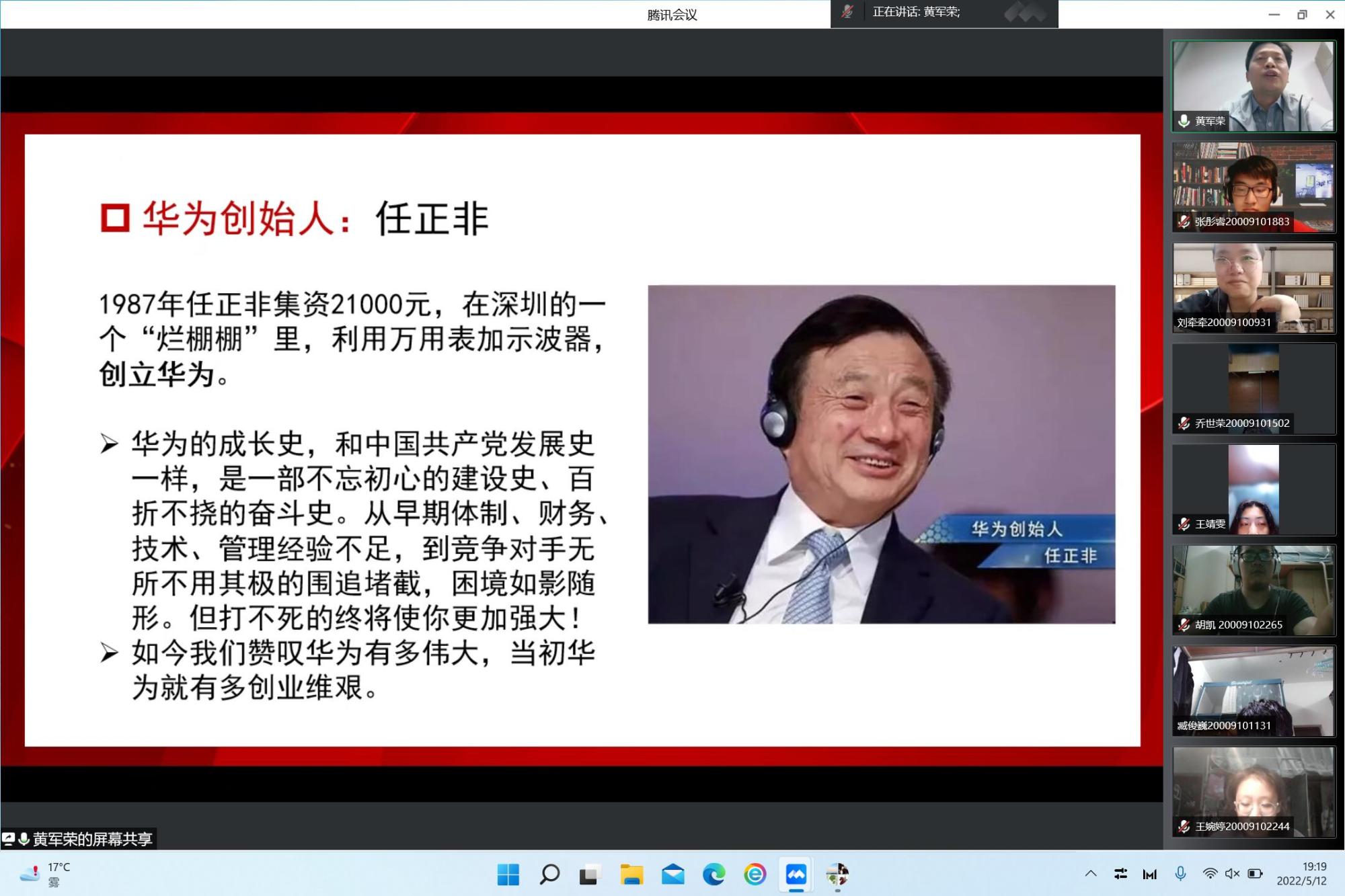Launch File Explorer from taskbar
The image size is (1345, 896).
(631, 874)
